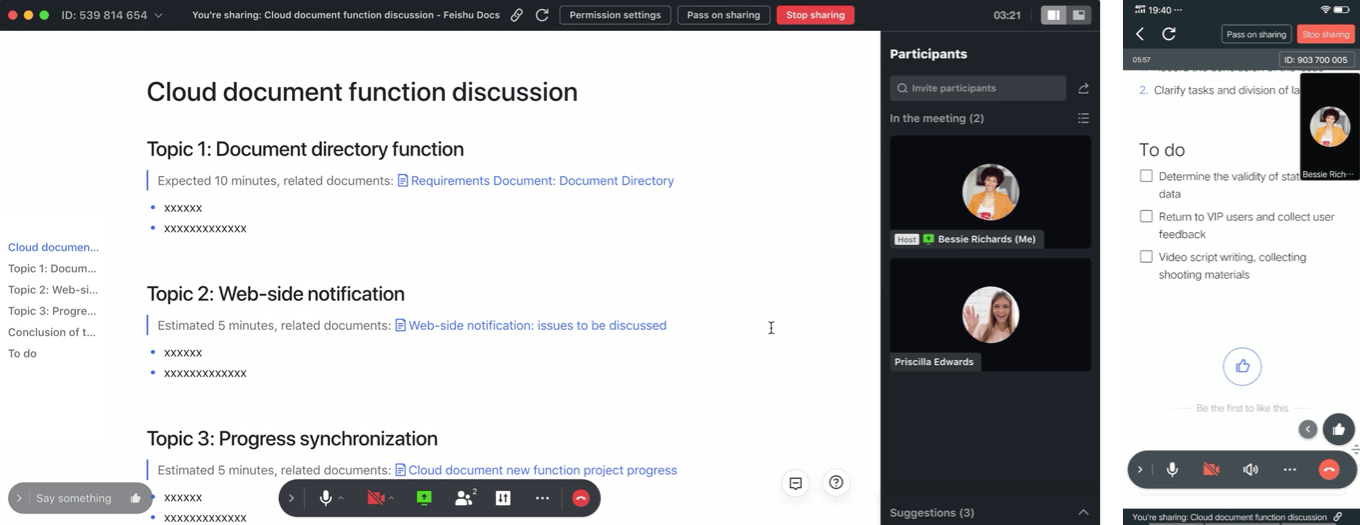Open participants list from desktop meeting toolbar

(464, 498)
